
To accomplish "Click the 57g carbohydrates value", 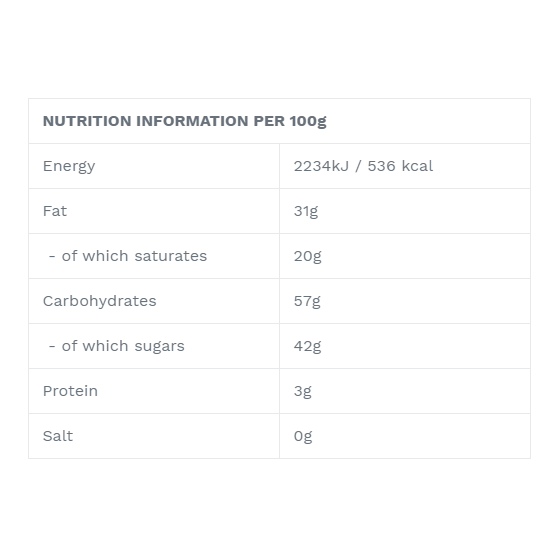I will pyautogui.click(x=307, y=301).
